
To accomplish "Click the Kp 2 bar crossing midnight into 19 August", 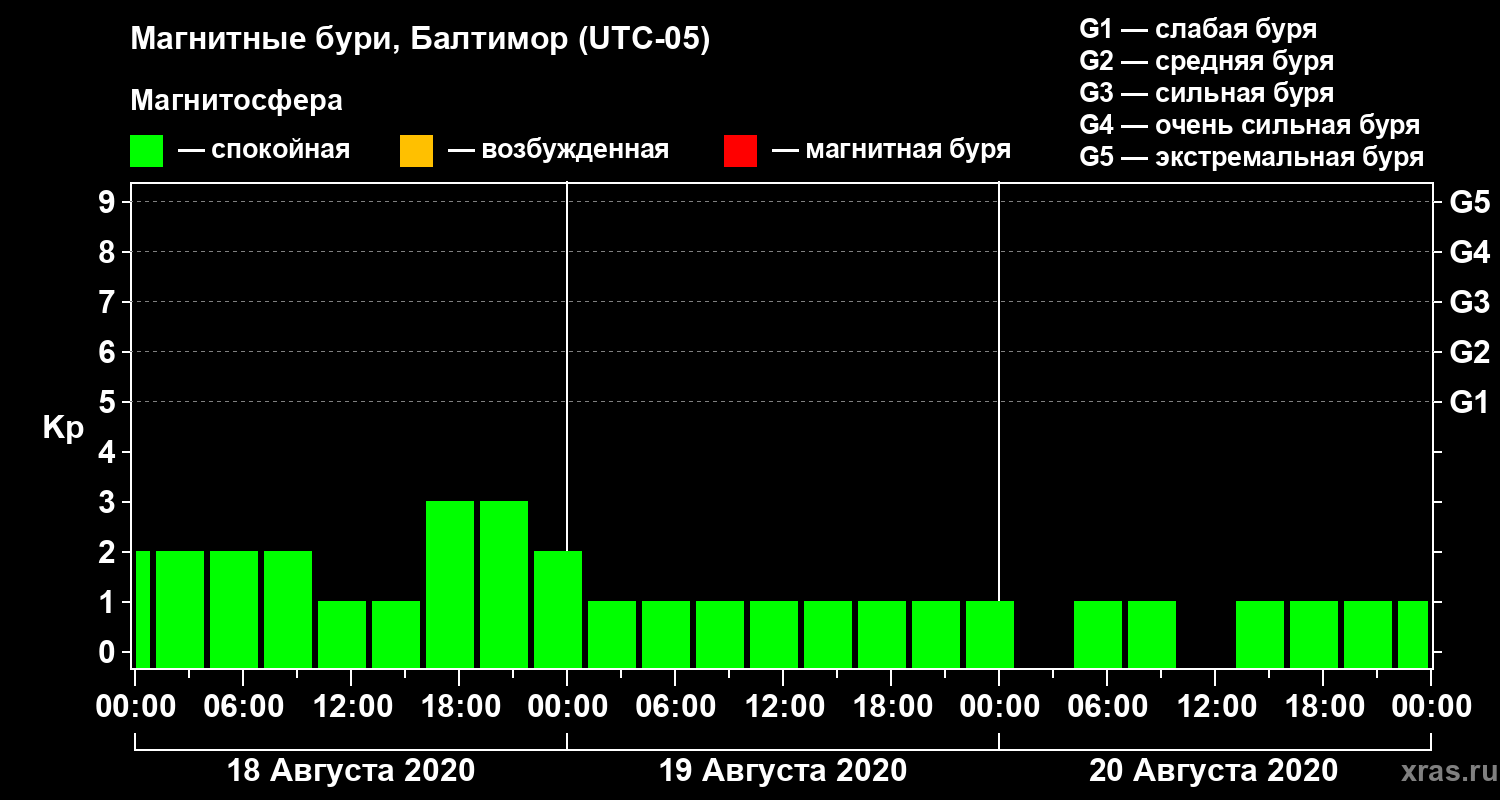I will pos(558,609).
